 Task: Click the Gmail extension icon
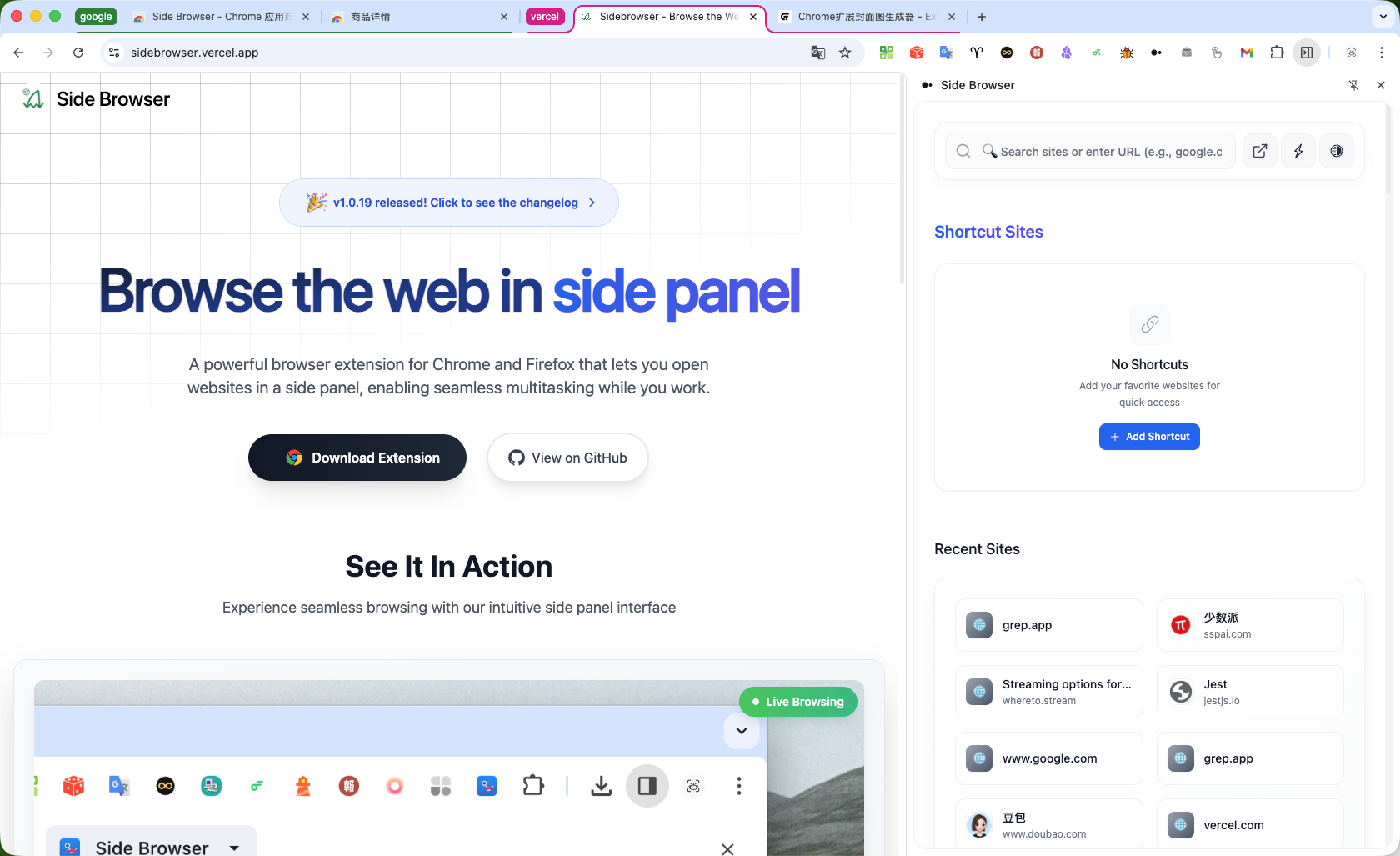pos(1247,53)
